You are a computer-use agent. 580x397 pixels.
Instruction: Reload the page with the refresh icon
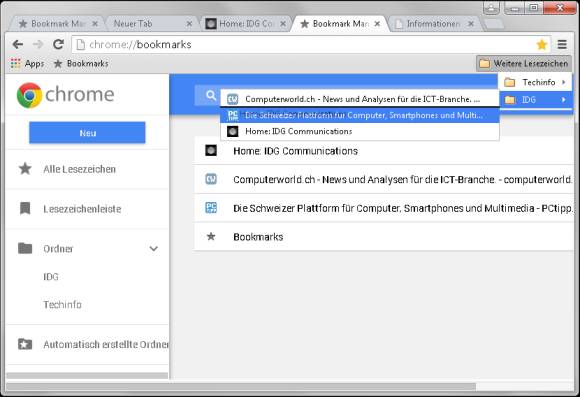(58, 44)
